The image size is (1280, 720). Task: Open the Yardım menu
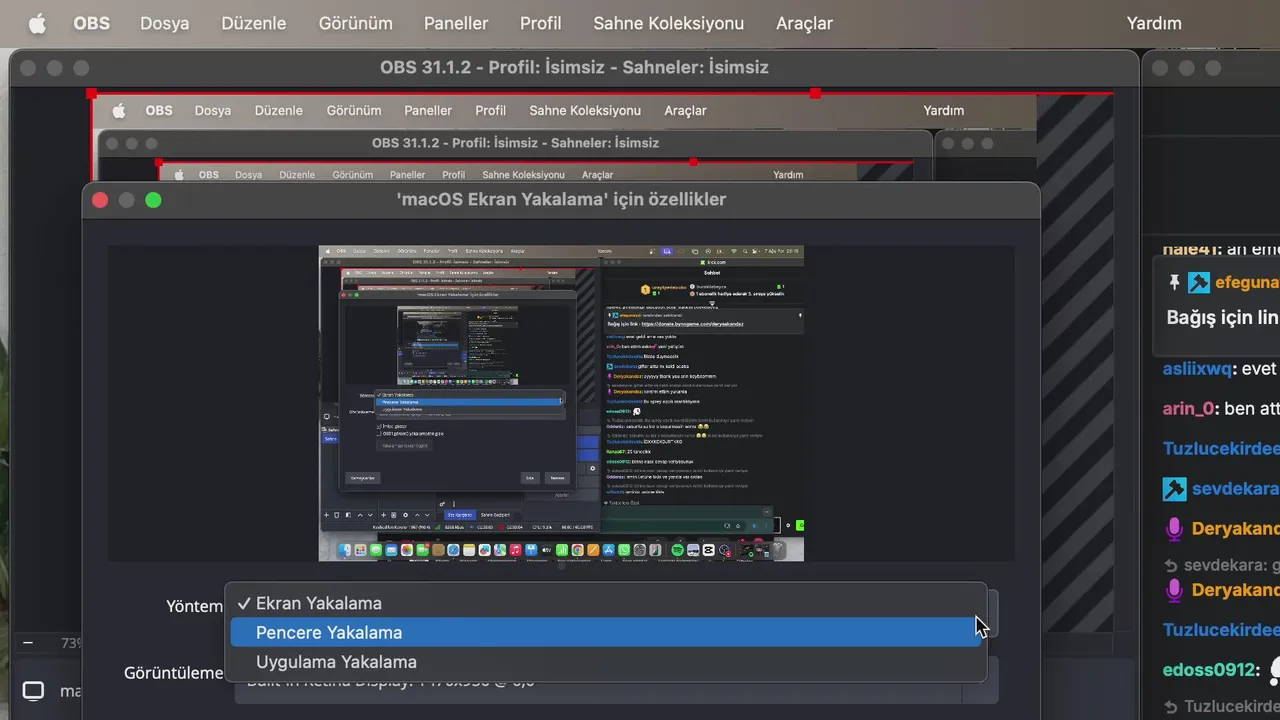1154,23
